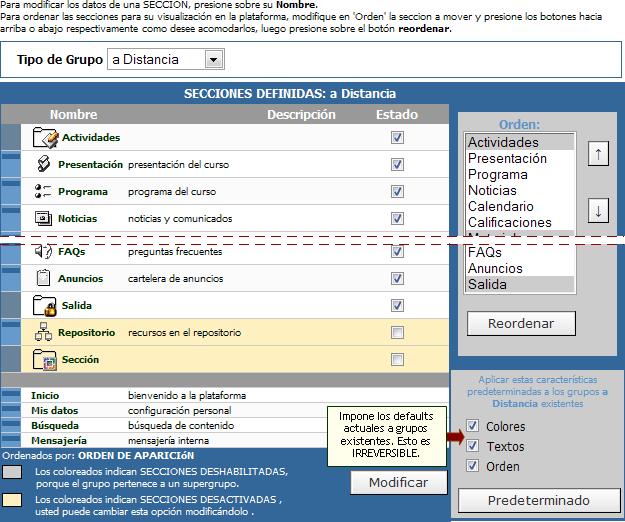This screenshot has width=625, height=522.
Task: Click the Sección folder icon
Action: [45, 360]
